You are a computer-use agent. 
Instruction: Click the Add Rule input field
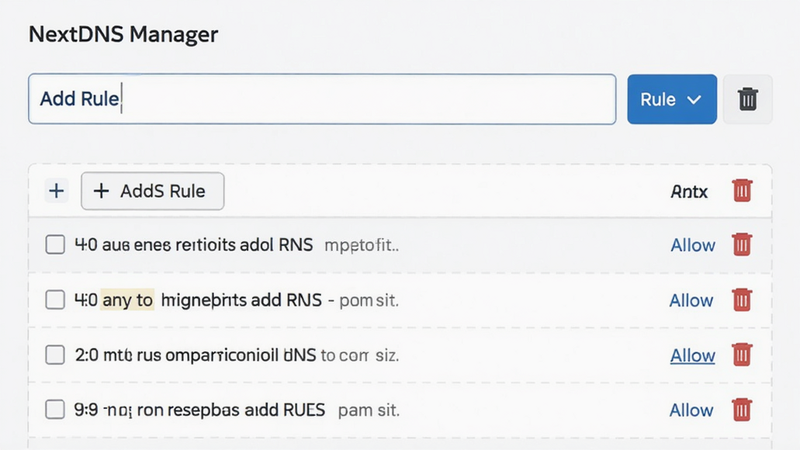[322, 99]
